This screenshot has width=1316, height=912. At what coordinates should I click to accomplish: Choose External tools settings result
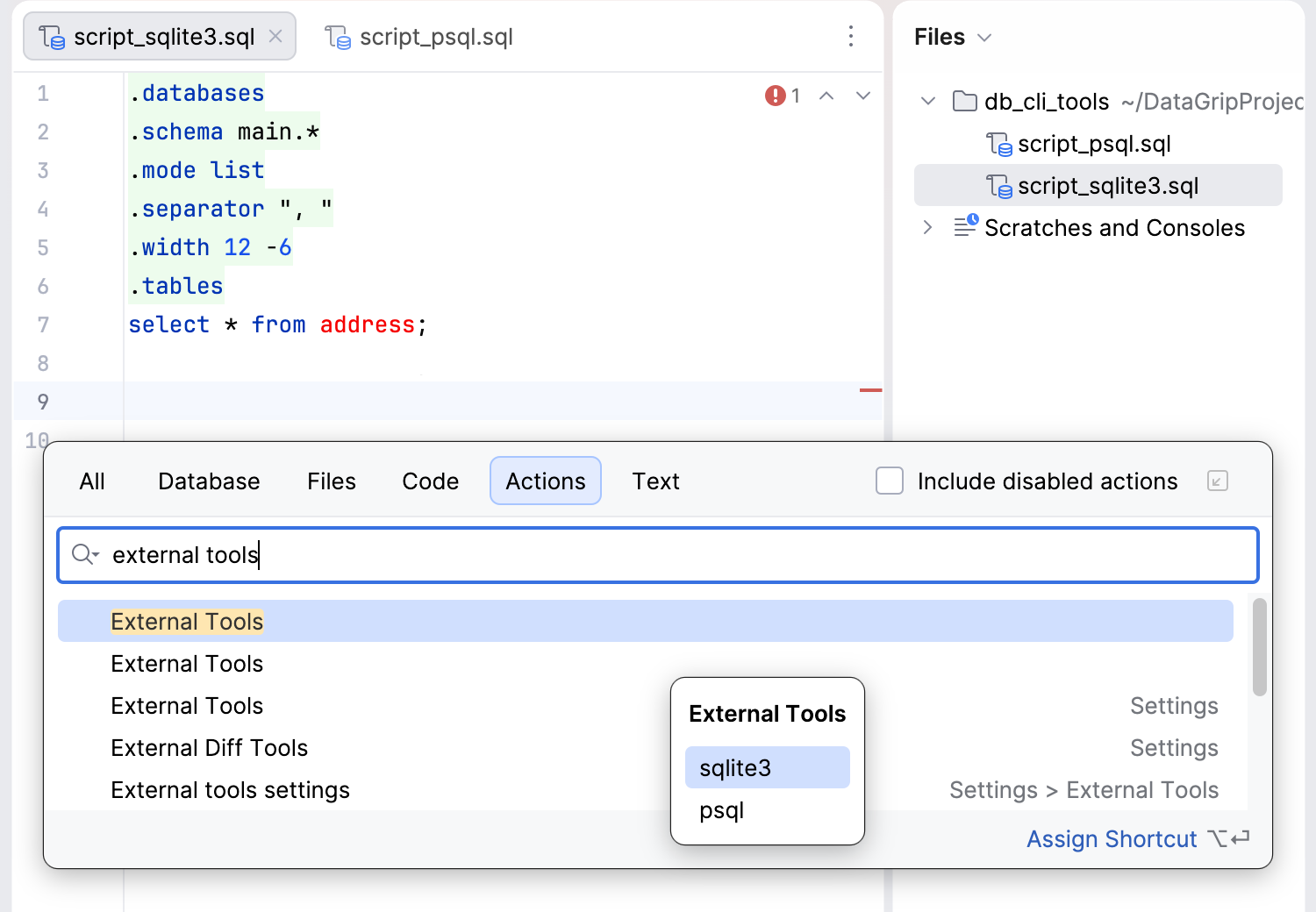click(x=230, y=790)
